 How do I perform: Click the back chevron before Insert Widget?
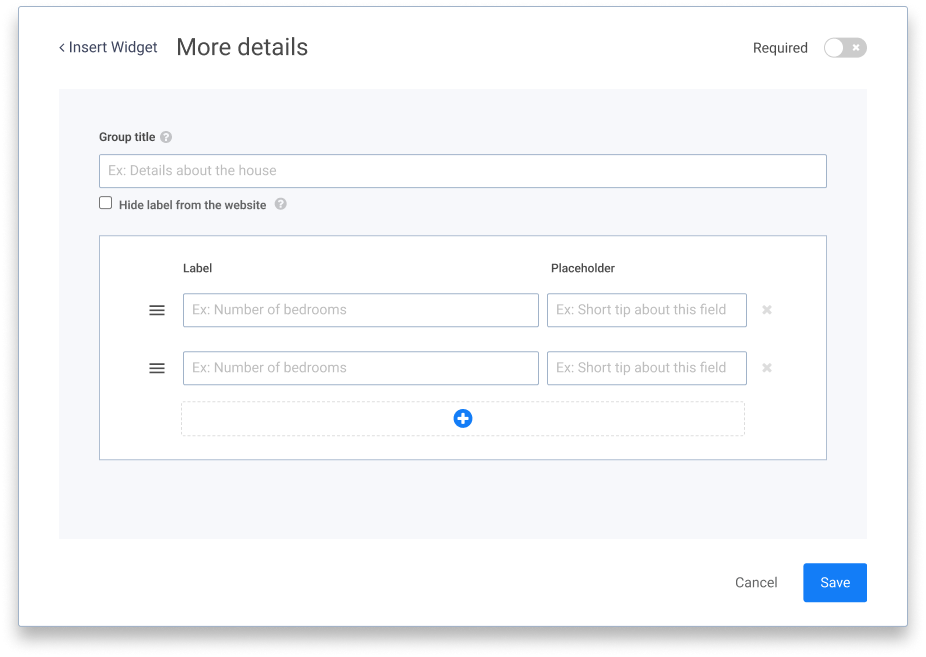point(62,48)
